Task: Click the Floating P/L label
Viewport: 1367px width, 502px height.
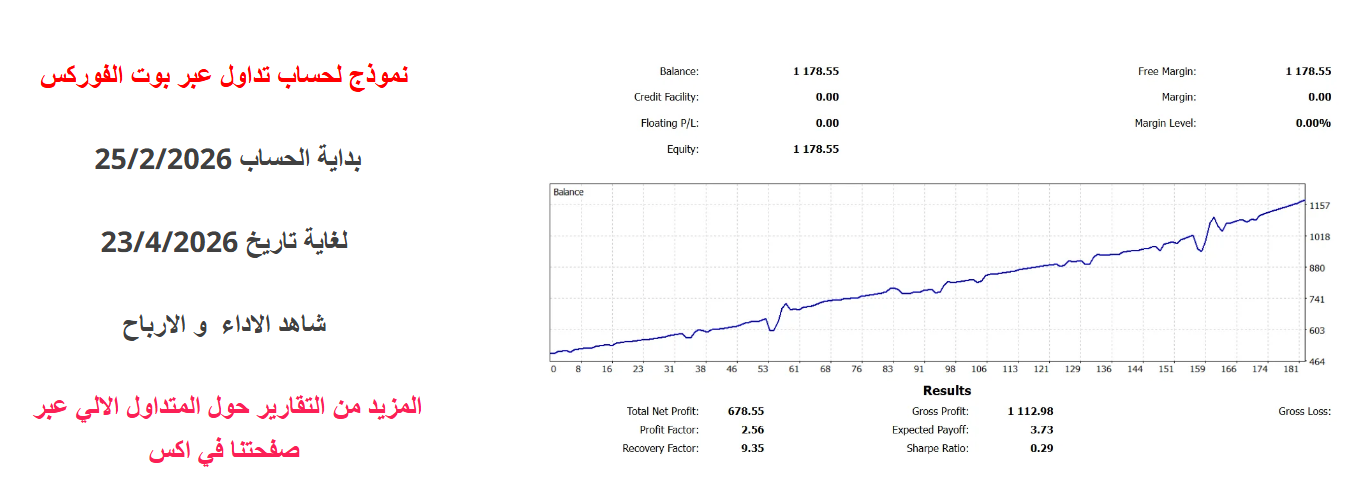Action: [669, 123]
